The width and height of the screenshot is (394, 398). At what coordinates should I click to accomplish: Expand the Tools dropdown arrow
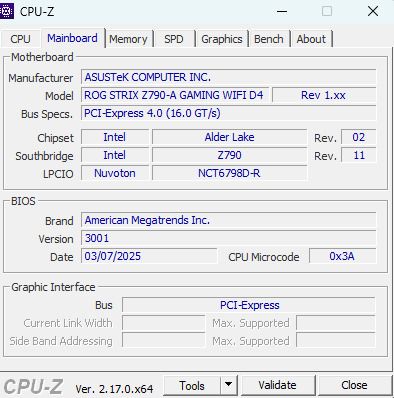tap(229, 385)
